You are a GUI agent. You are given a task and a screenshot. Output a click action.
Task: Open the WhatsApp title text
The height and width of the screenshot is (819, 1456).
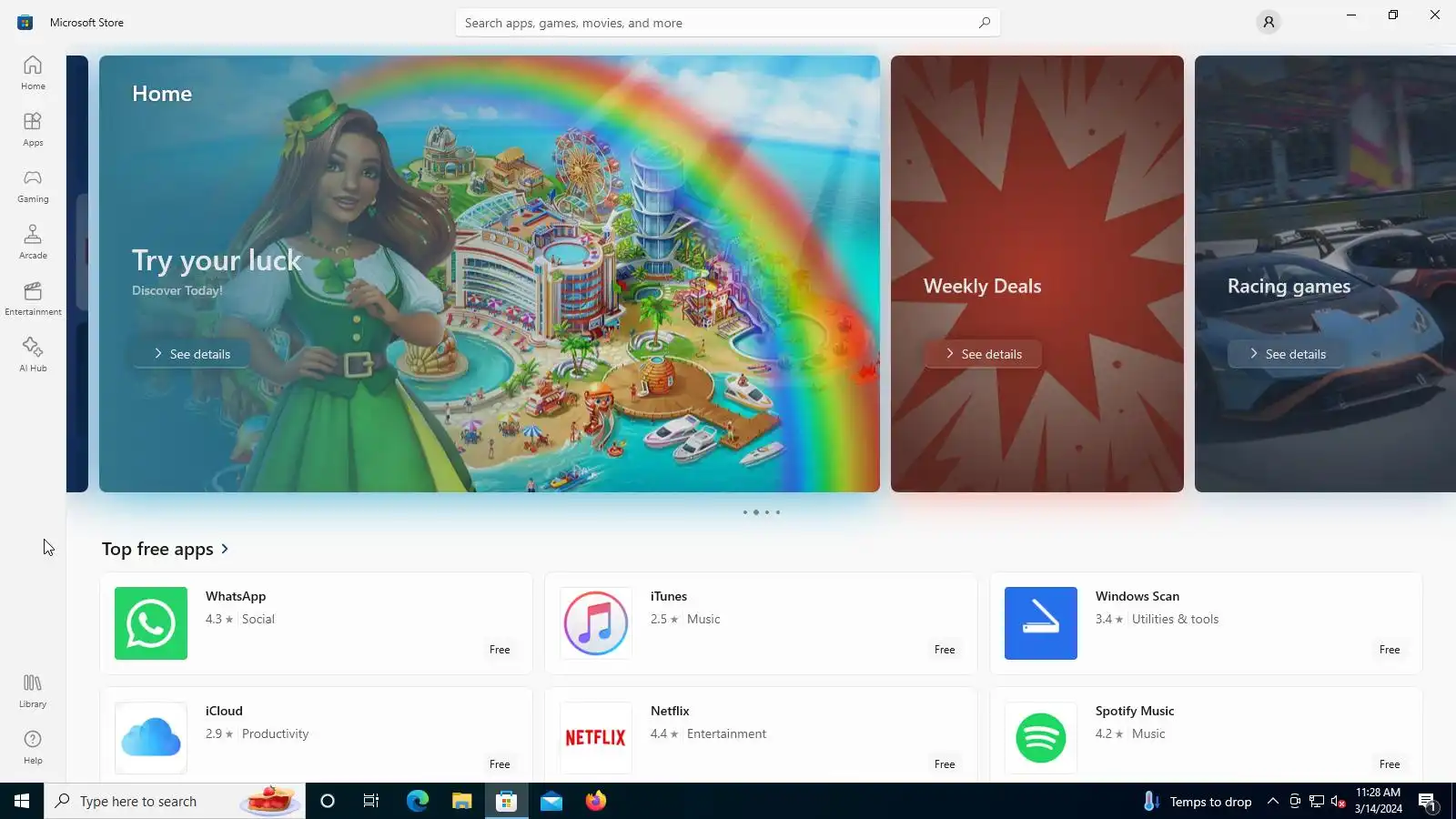236,596
